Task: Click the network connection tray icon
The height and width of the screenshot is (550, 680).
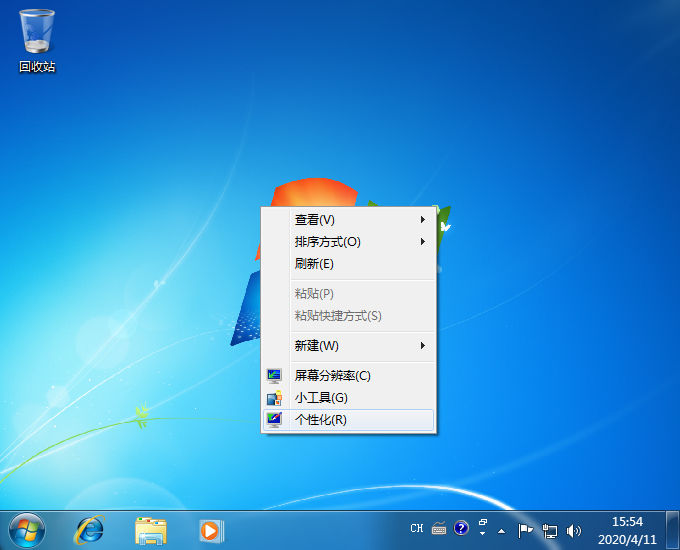Action: [549, 530]
